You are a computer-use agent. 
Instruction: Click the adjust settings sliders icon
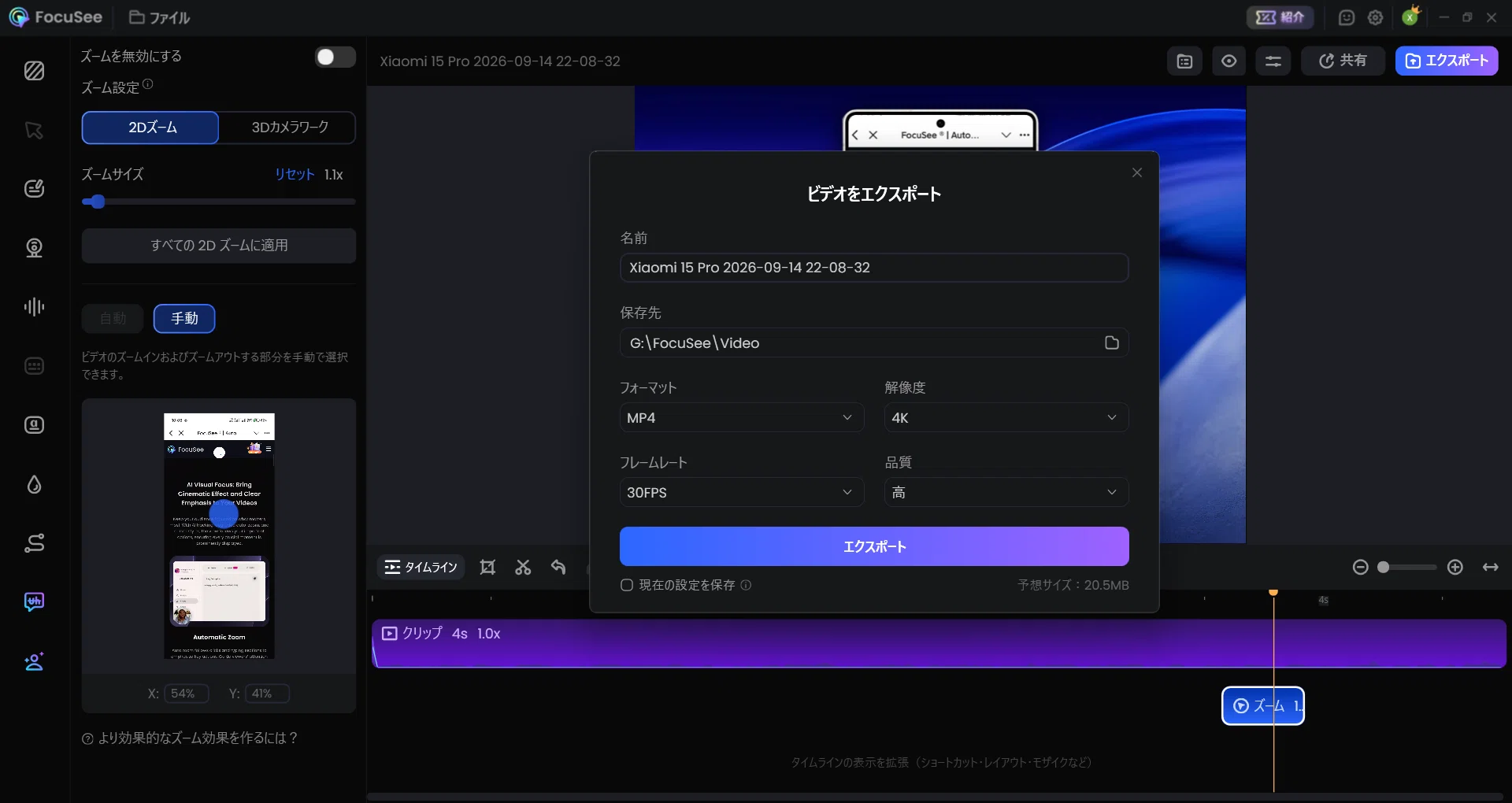(1273, 61)
